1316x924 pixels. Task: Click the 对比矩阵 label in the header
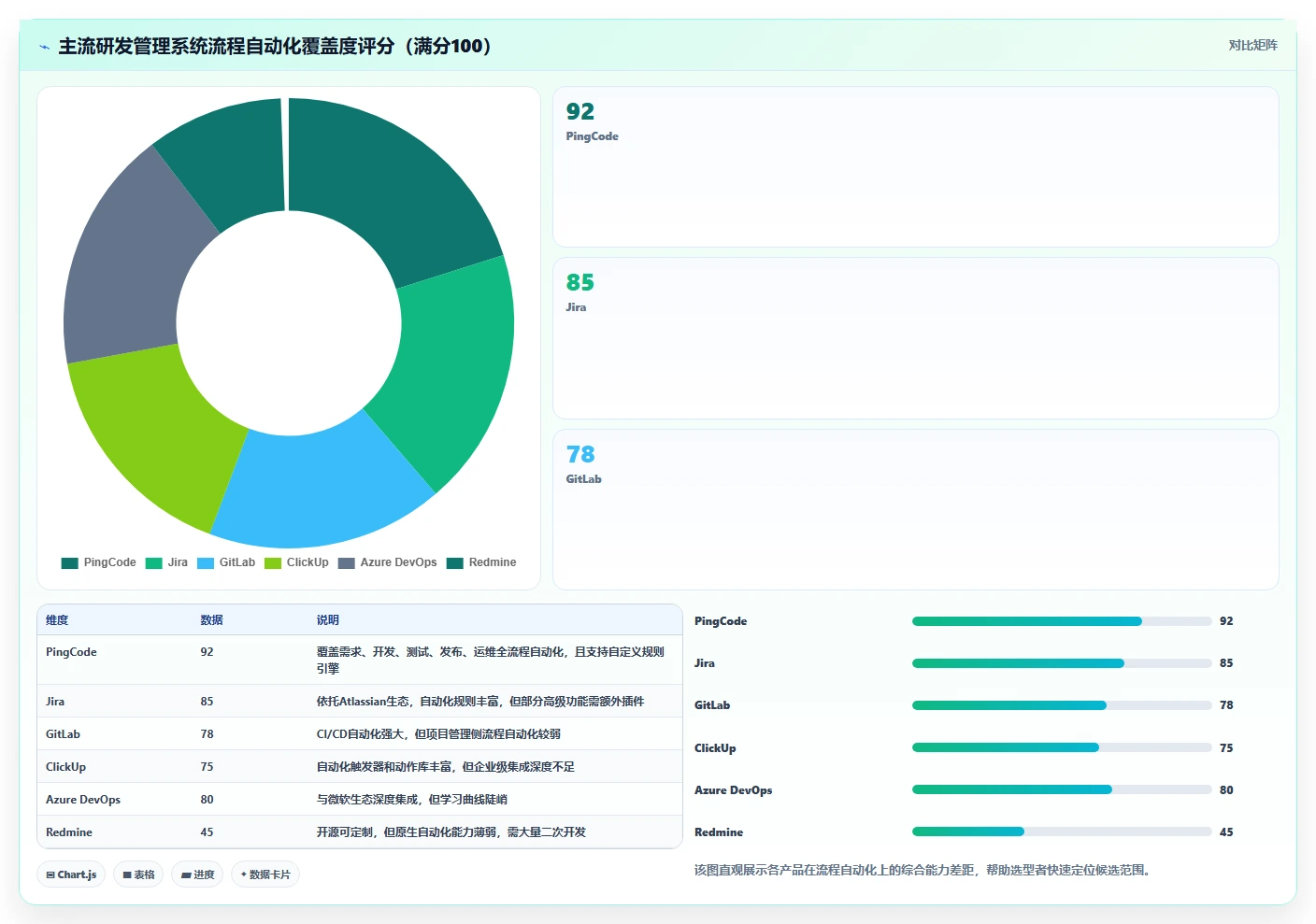coord(1252,45)
